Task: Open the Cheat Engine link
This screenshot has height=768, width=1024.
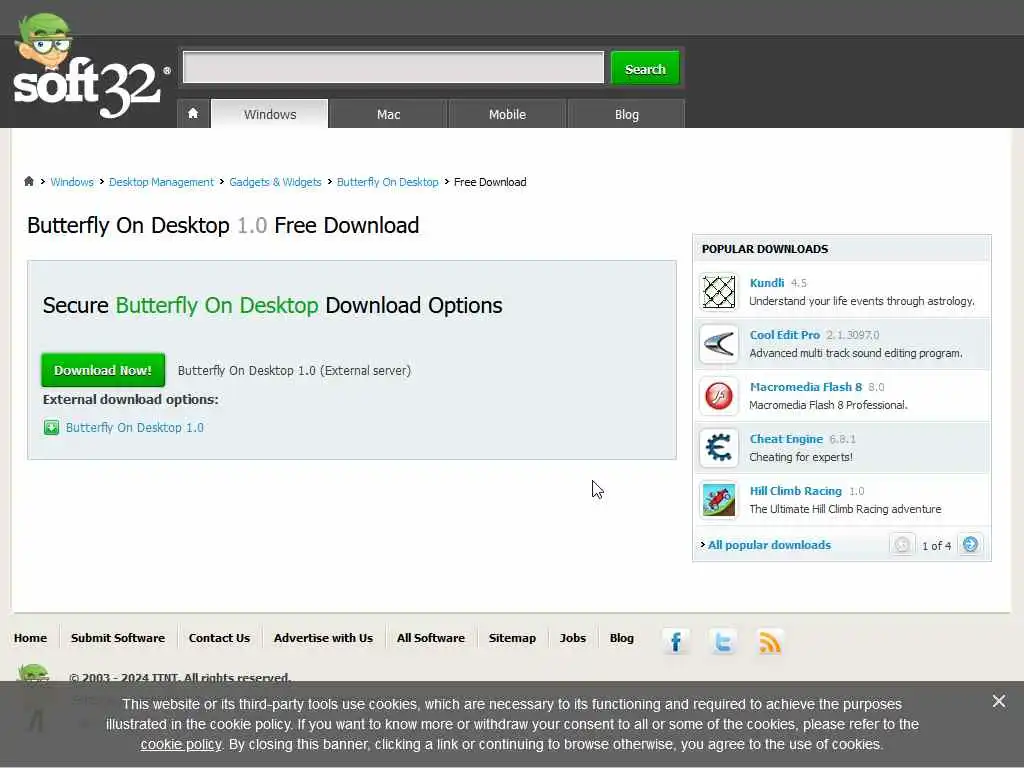Action: 786,439
